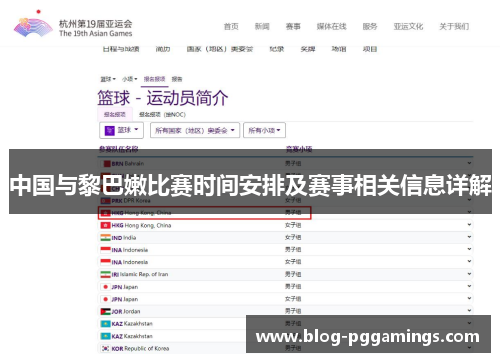This screenshot has width=500, height=362.
Task: Click the Islamic Rep. of Iran flag
Action: coord(105,274)
